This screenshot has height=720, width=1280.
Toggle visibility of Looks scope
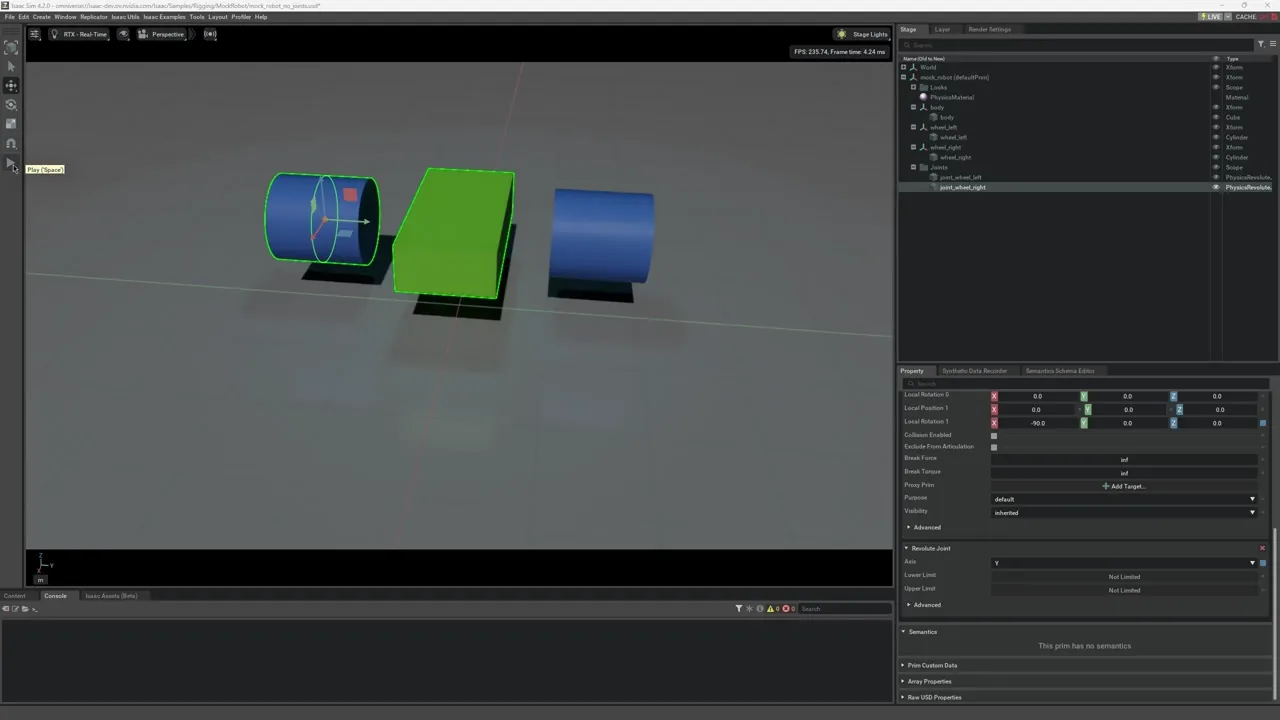point(1216,87)
